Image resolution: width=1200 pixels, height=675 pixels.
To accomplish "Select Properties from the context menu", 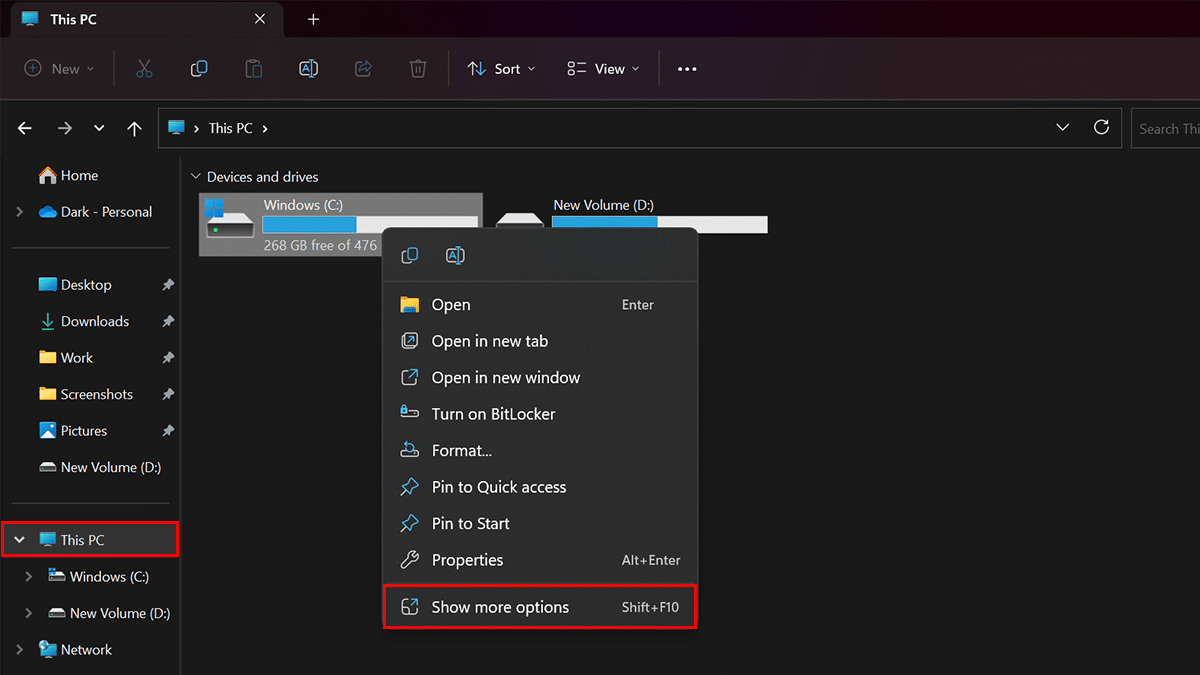I will 467,560.
